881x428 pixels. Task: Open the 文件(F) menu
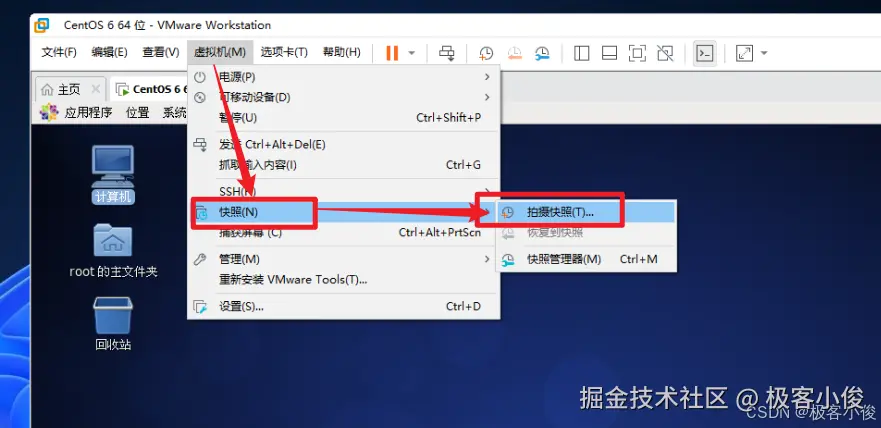pos(59,52)
